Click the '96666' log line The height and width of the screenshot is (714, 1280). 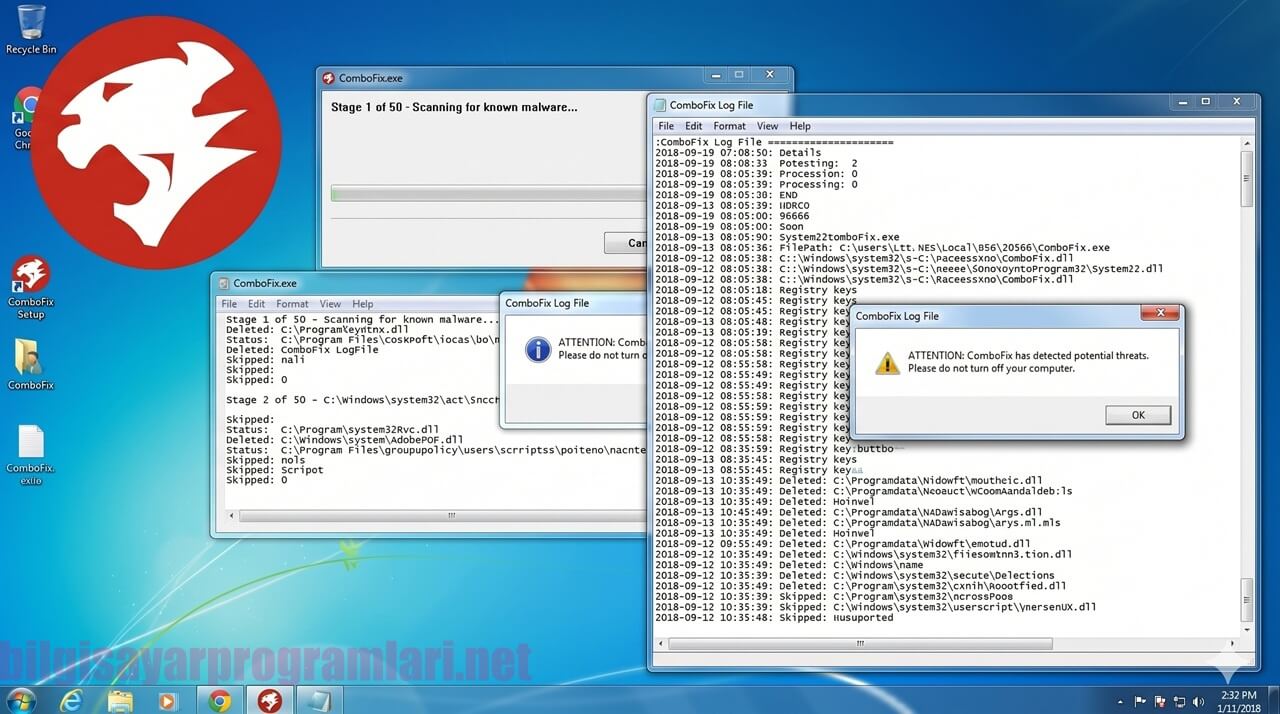732,216
